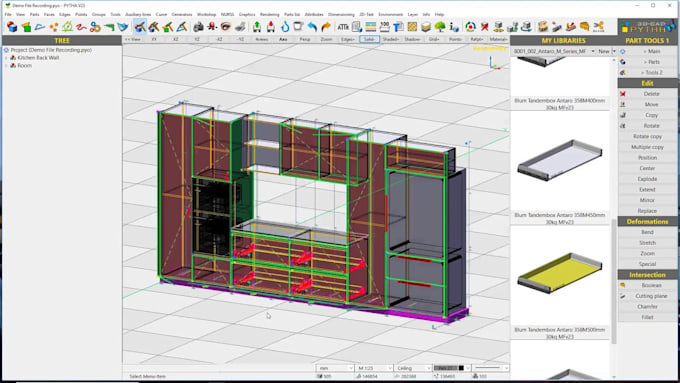Switch to the Axo view
680x383 pixels.
coord(283,39)
